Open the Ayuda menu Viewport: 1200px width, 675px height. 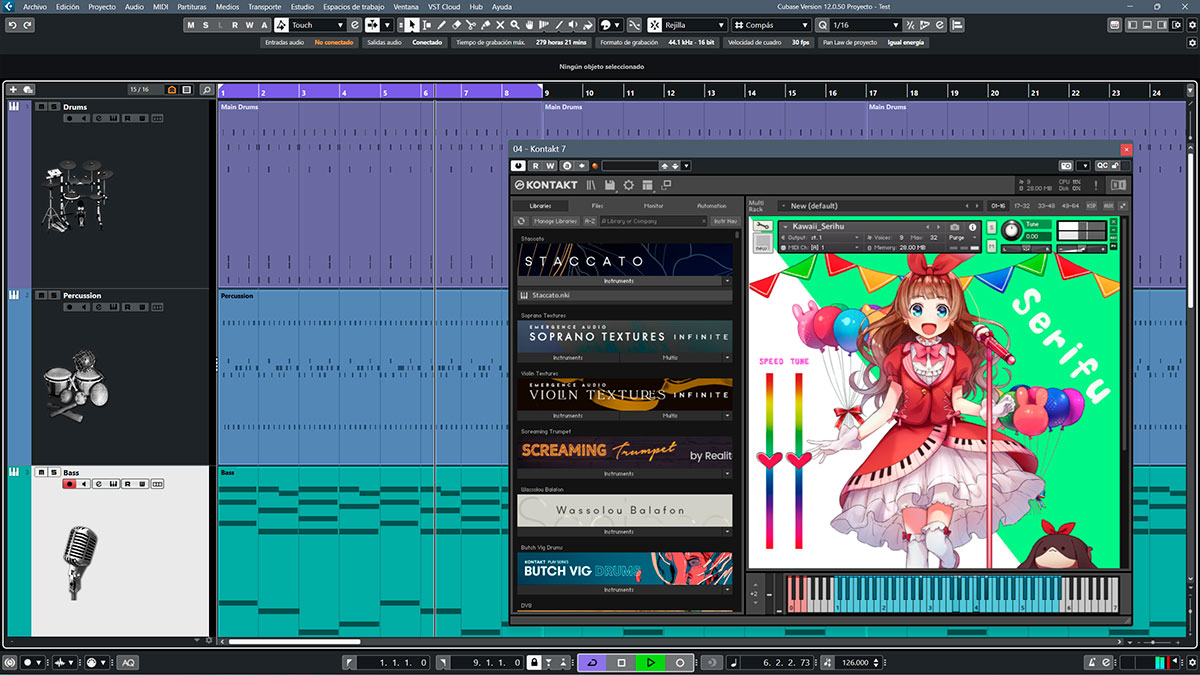click(x=502, y=6)
